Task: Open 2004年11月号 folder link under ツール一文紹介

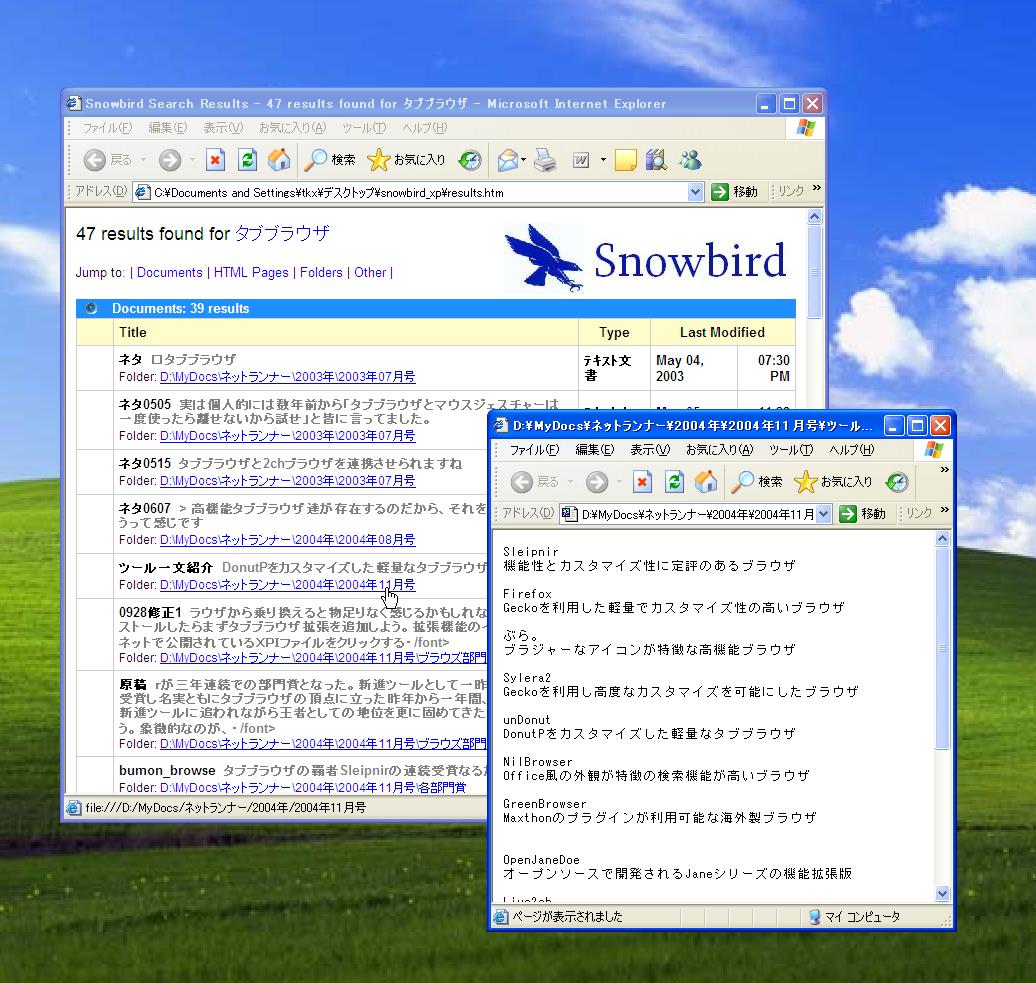Action: [x=287, y=585]
